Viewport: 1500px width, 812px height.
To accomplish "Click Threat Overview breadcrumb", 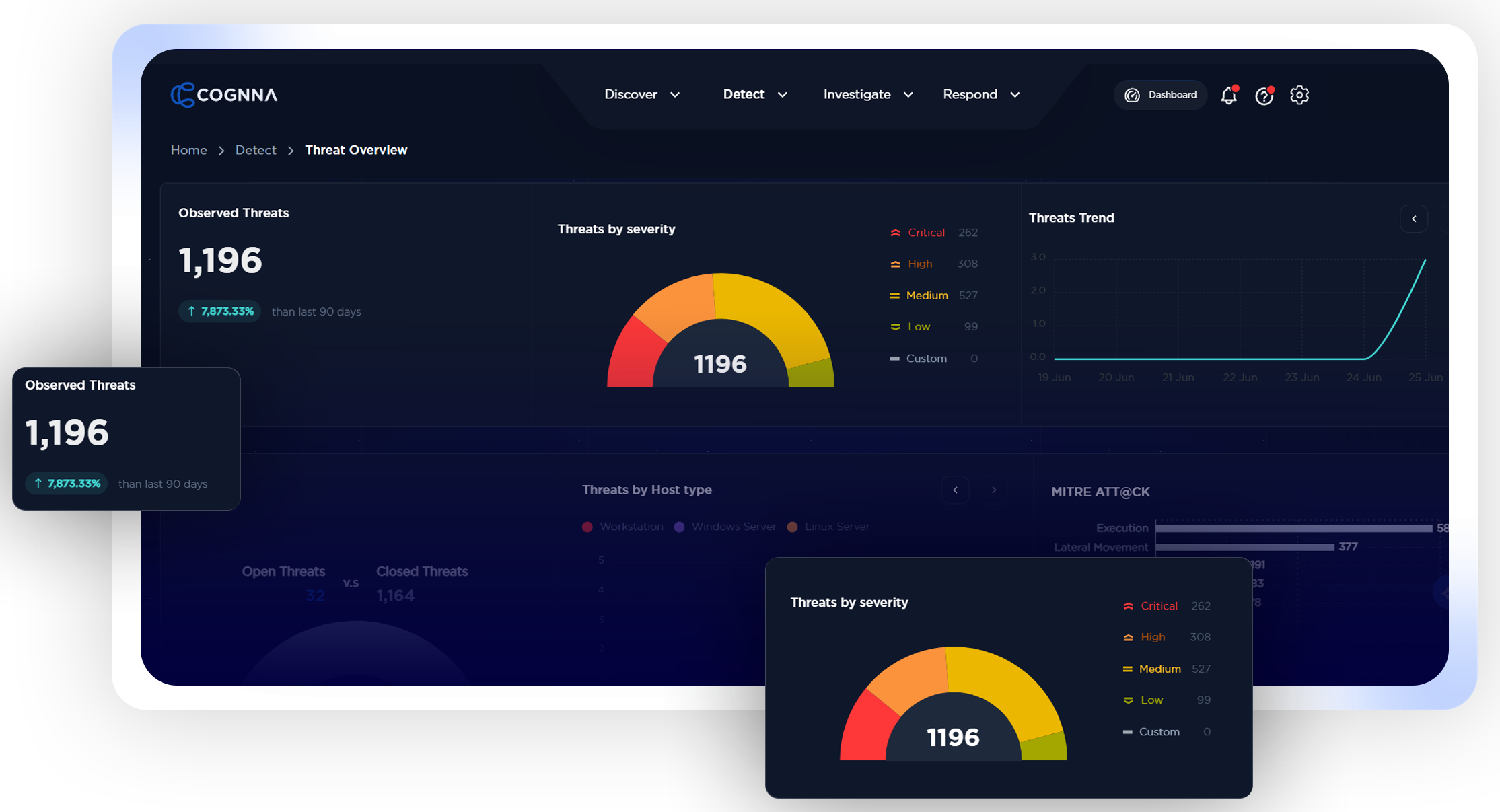I will coord(356,150).
